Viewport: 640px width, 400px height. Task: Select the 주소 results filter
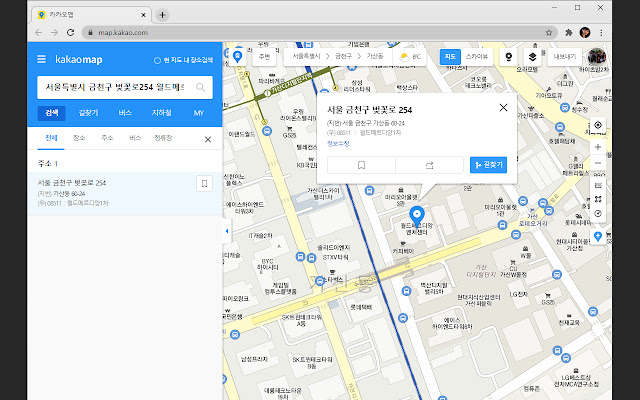pyautogui.click(x=107, y=138)
